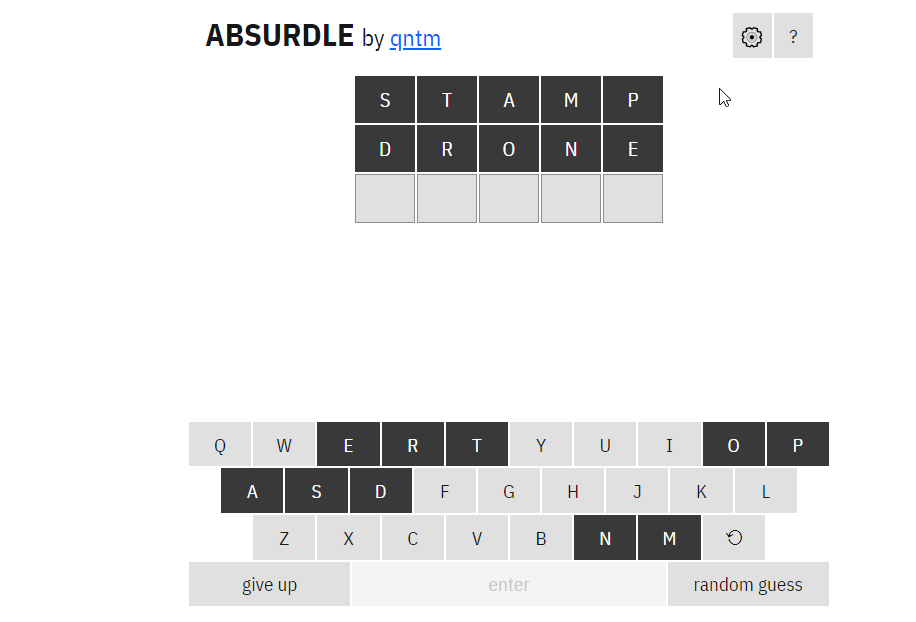
Task: Select the darkened letter N key
Action: 605,537
